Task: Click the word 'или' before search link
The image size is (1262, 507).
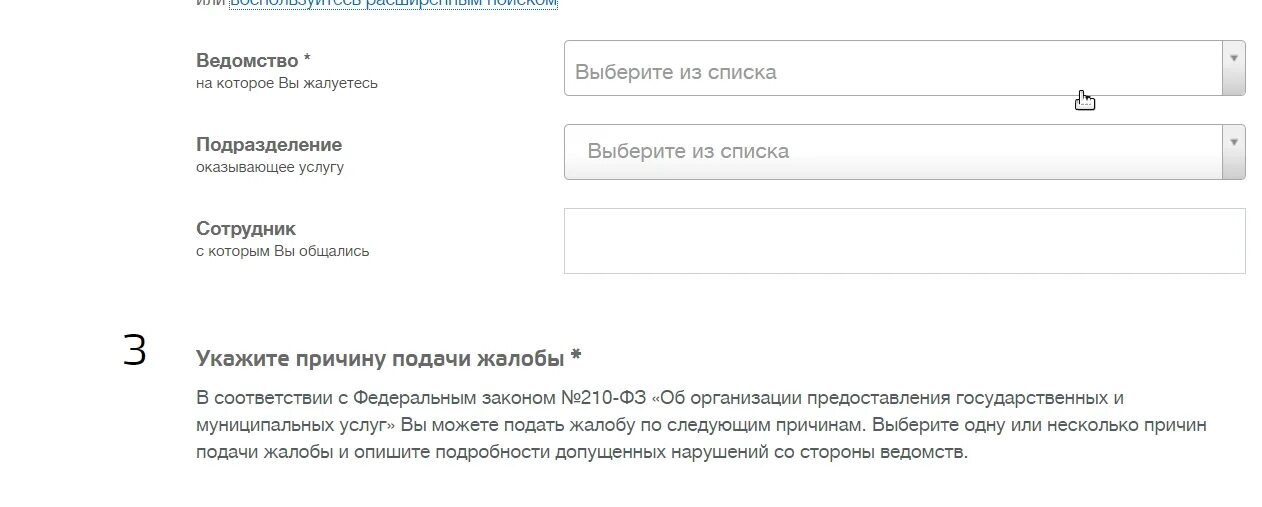Action: (211, 3)
